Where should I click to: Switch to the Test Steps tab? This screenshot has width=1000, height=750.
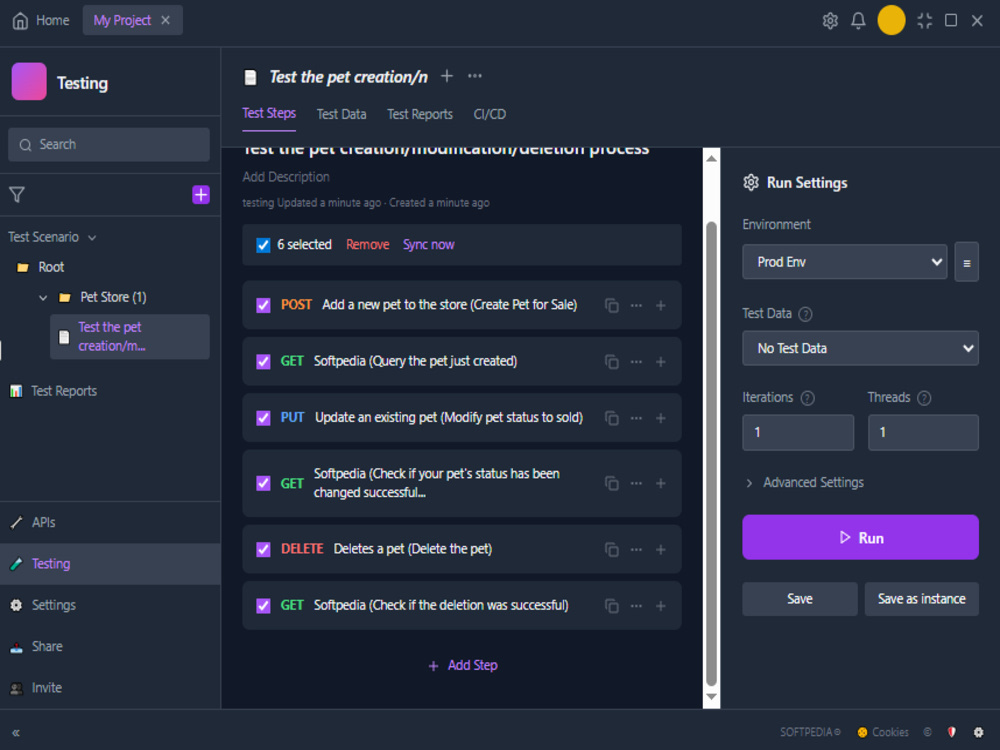(269, 114)
